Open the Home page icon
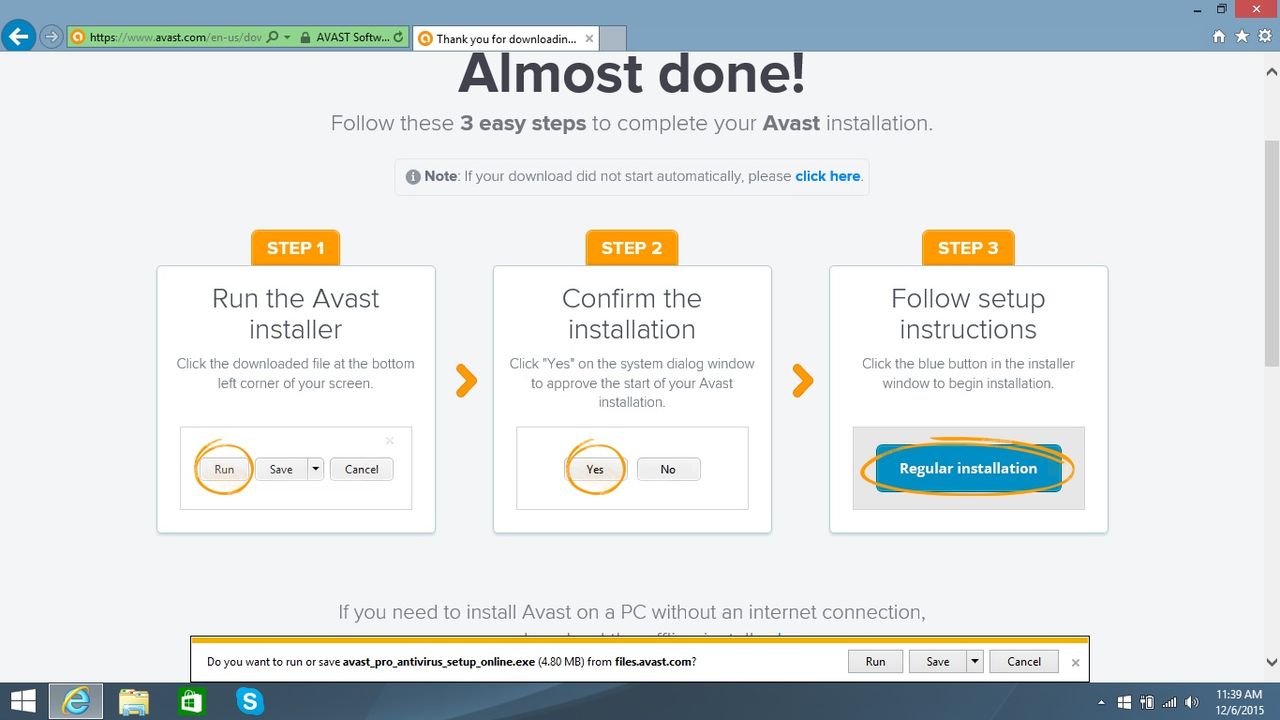 click(x=1218, y=36)
